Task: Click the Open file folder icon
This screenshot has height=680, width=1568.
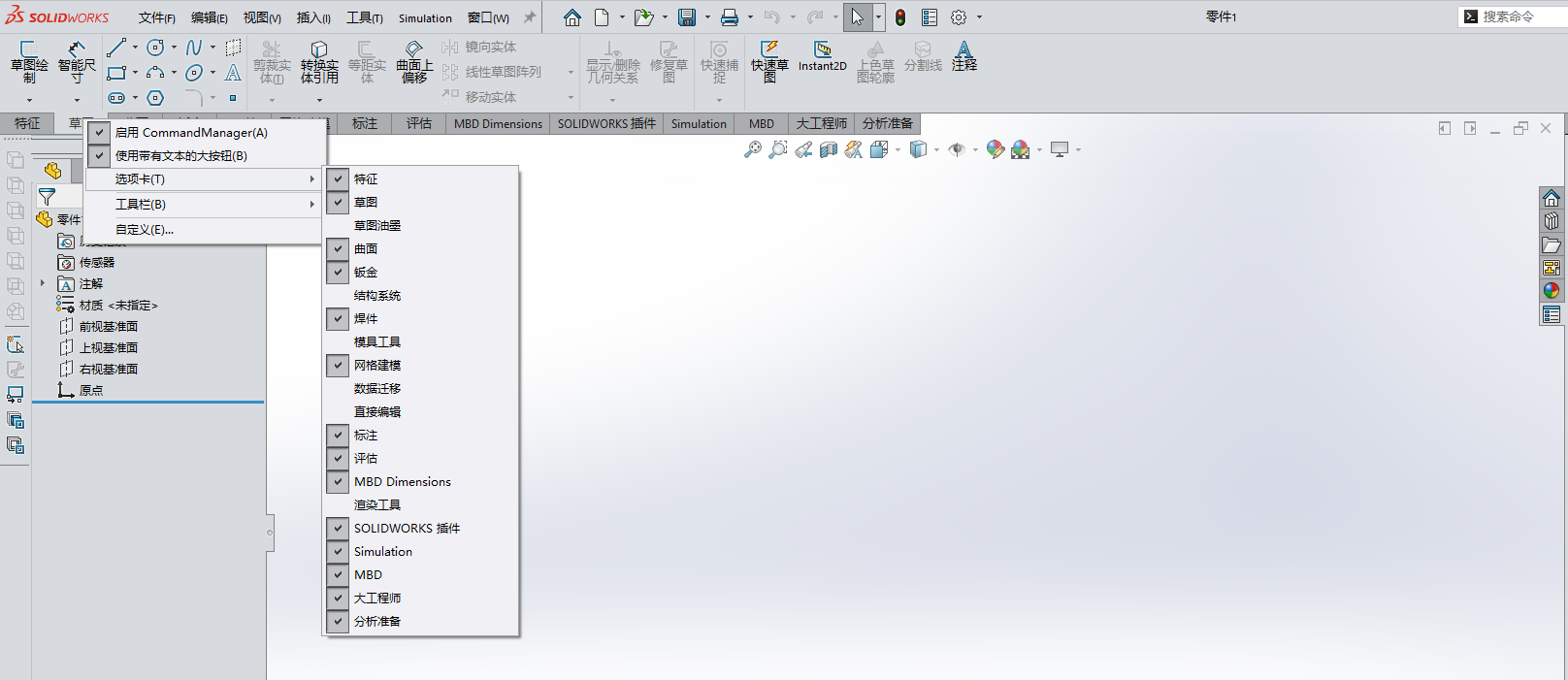Action: pyautogui.click(x=642, y=17)
